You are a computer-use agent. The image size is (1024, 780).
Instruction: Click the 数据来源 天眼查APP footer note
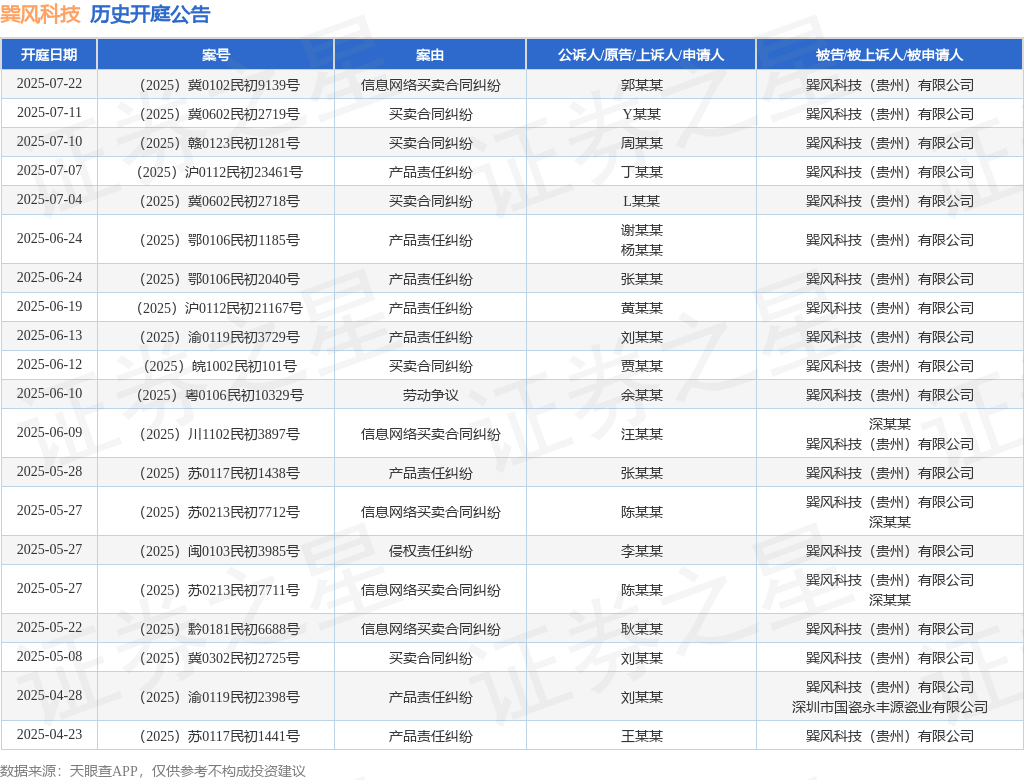point(153,771)
